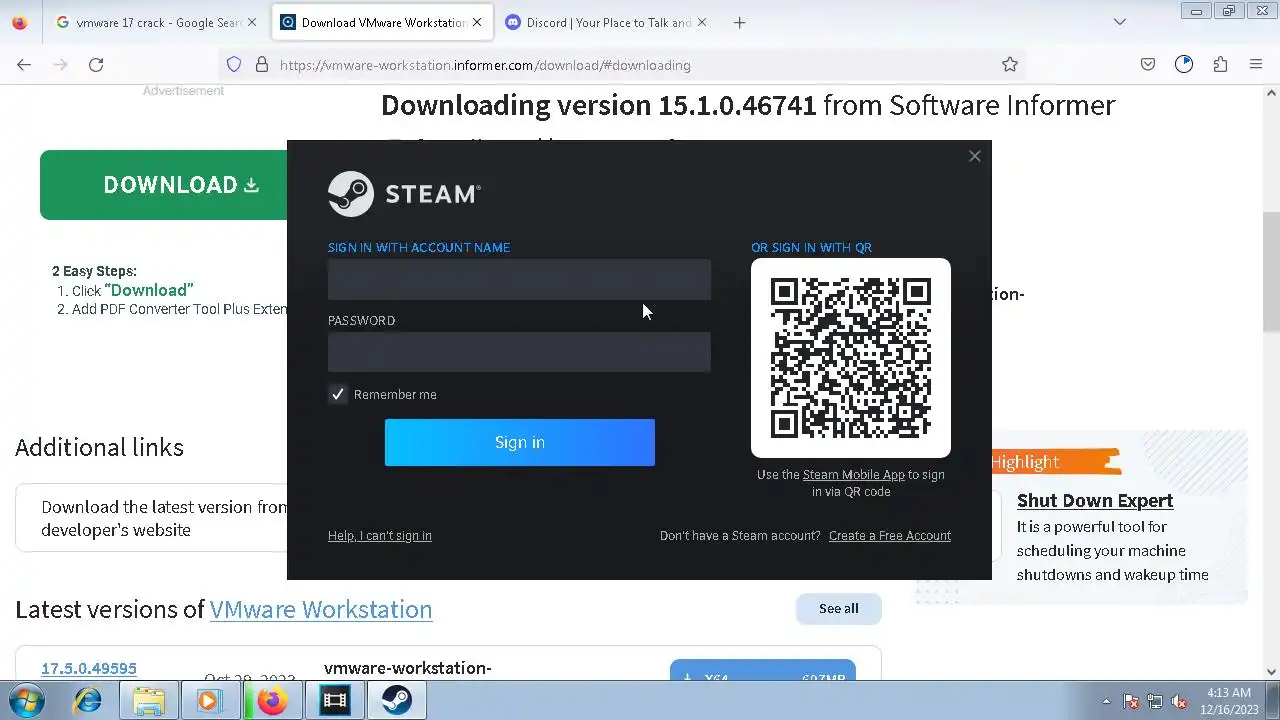This screenshot has height=720, width=1280.
Task: Open the extensions puzzle icon
Action: [1220, 65]
